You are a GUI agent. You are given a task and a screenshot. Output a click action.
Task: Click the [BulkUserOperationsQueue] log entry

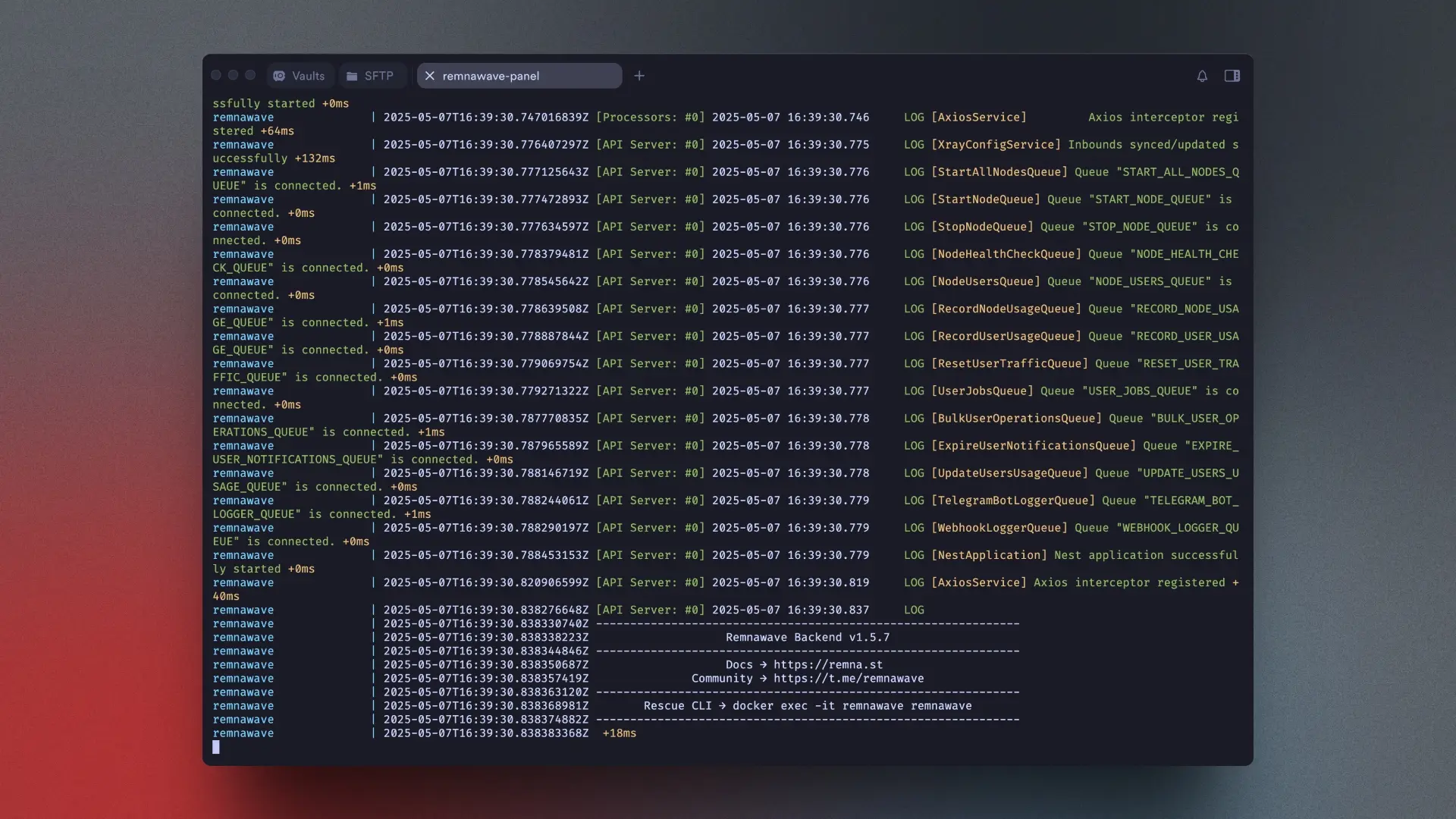1016,419
